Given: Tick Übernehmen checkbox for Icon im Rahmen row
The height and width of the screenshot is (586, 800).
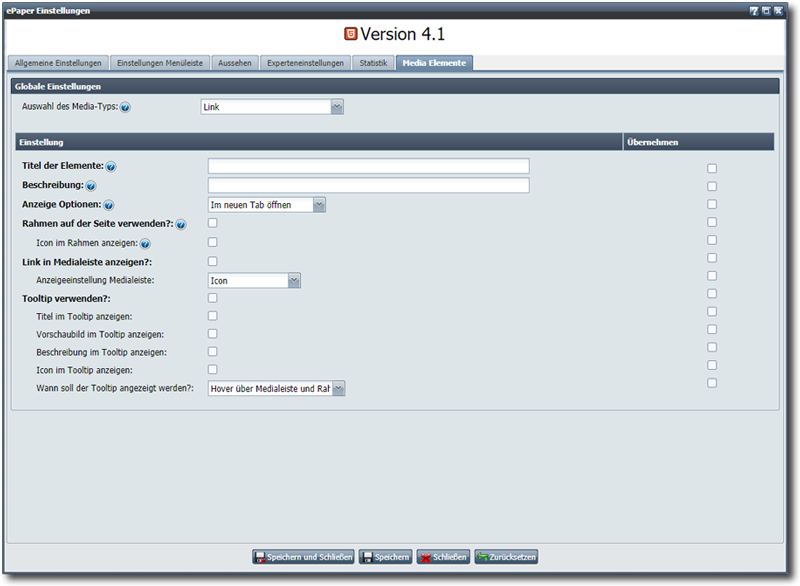Looking at the screenshot, I should (x=712, y=240).
